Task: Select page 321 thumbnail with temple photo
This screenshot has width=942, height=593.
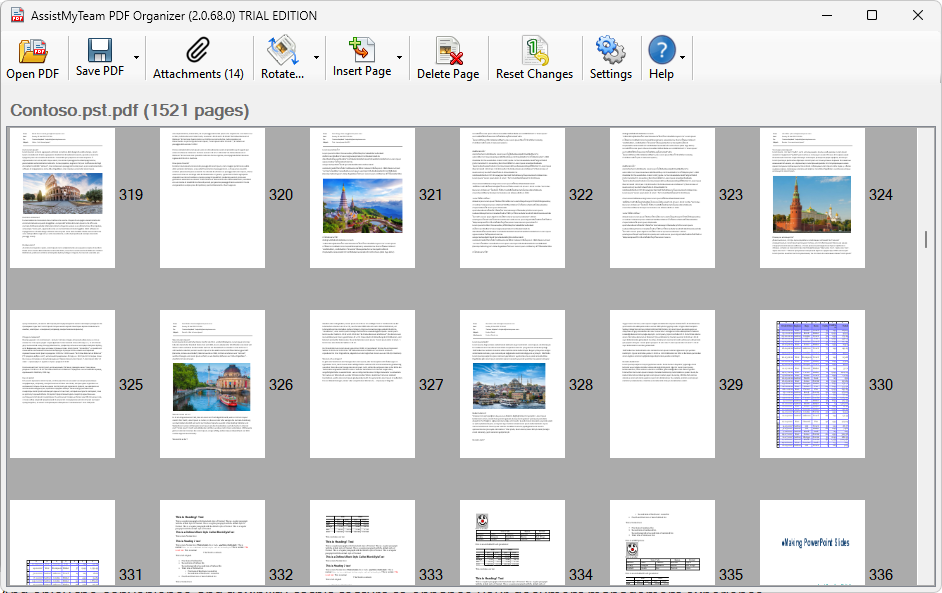Action: [362, 197]
